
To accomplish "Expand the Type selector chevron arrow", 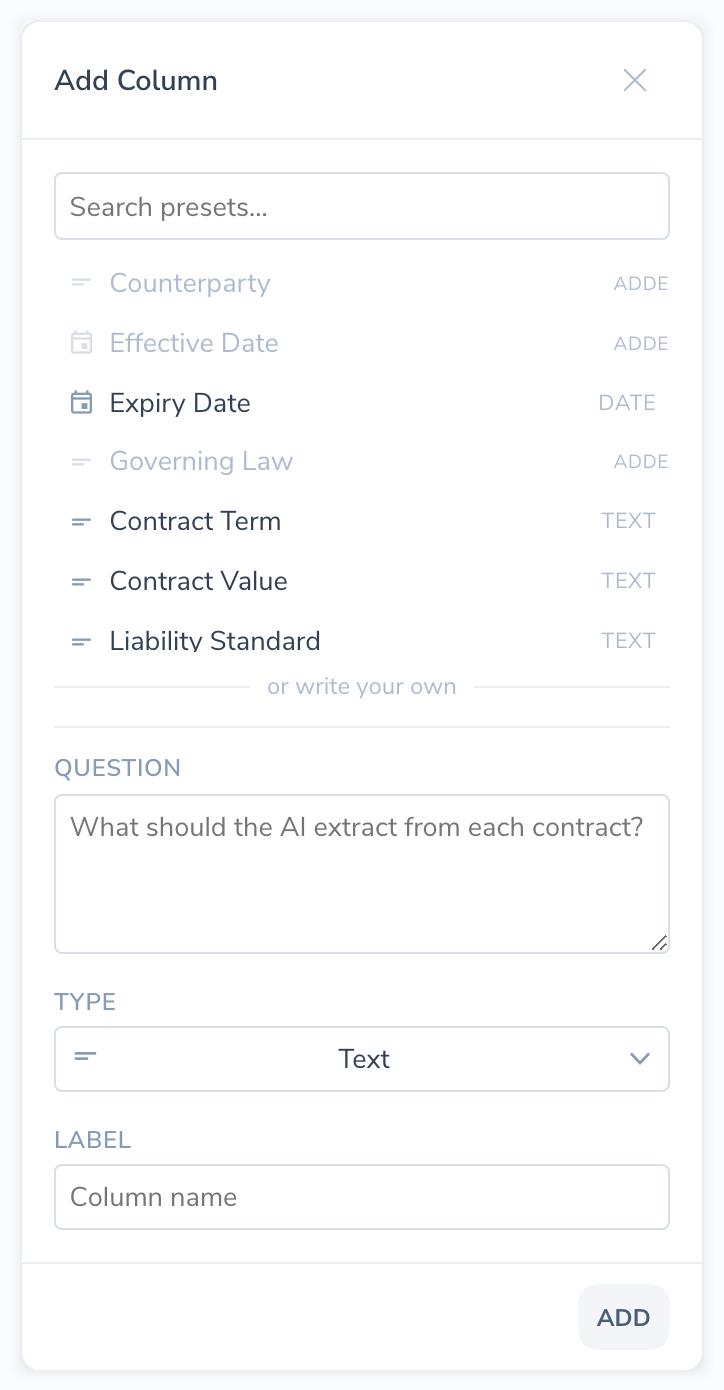I will pos(640,1059).
